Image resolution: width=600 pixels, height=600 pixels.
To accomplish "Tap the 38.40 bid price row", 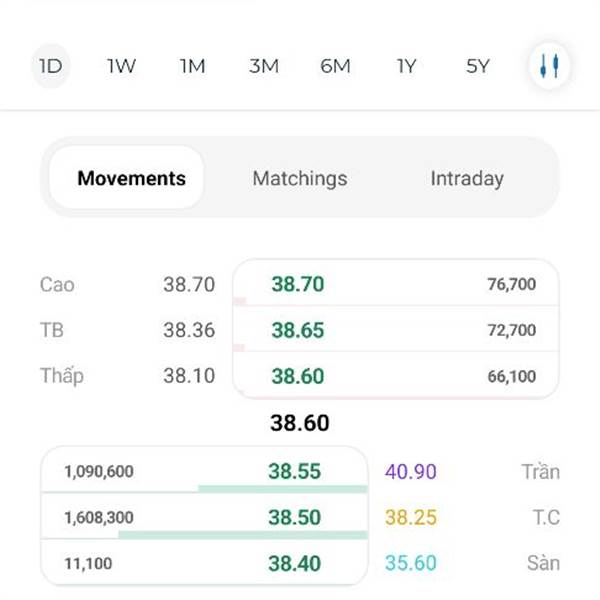I will (204, 562).
